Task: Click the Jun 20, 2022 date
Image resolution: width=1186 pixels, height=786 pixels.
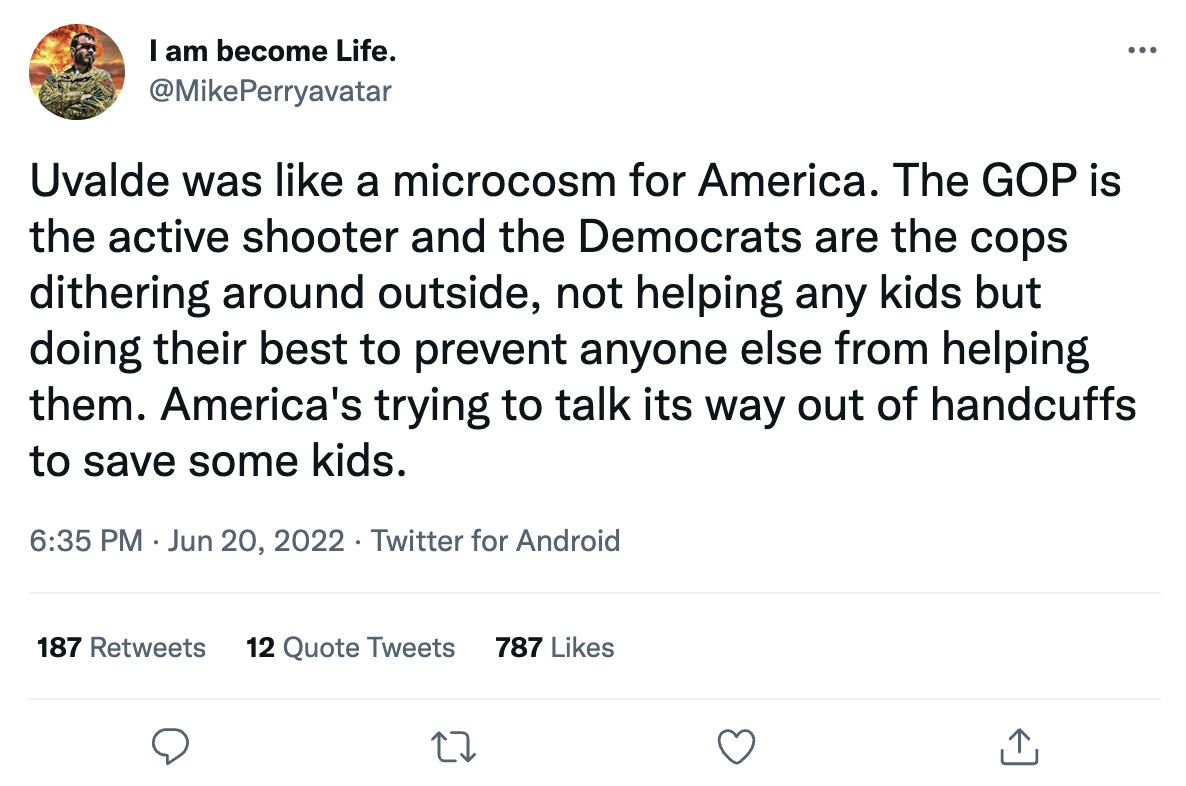Action: pos(257,541)
